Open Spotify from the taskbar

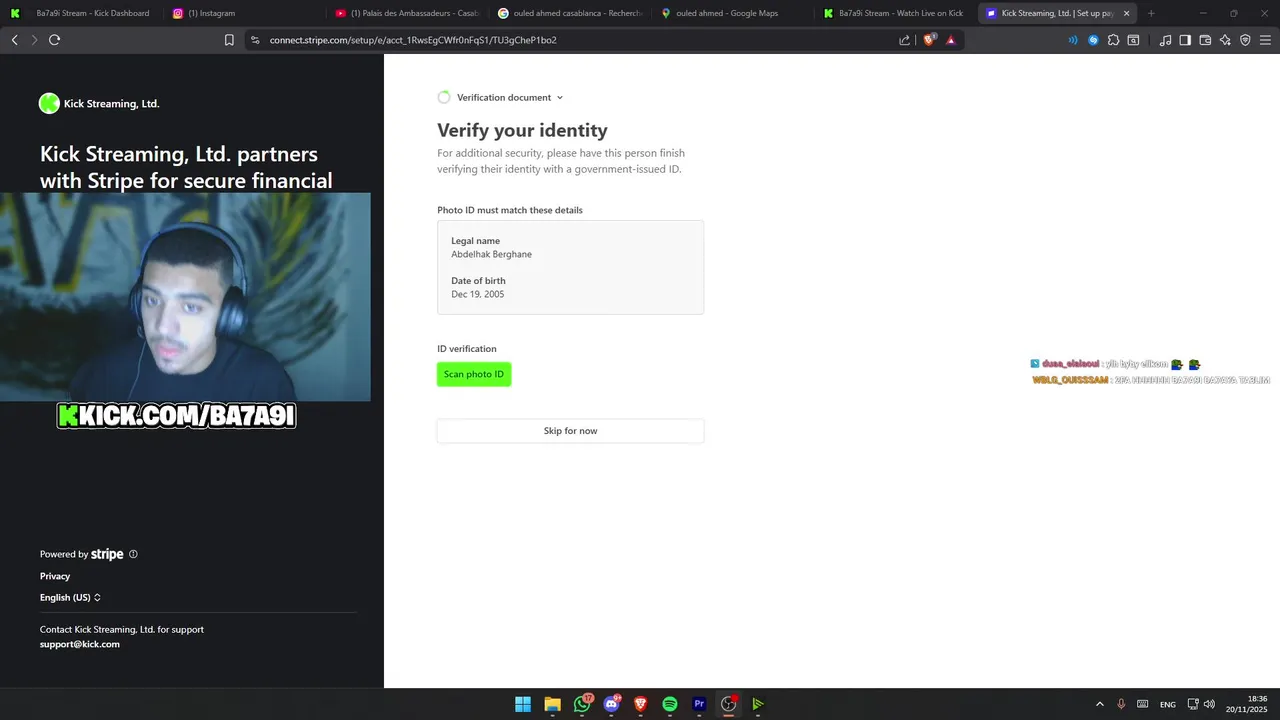tap(670, 704)
